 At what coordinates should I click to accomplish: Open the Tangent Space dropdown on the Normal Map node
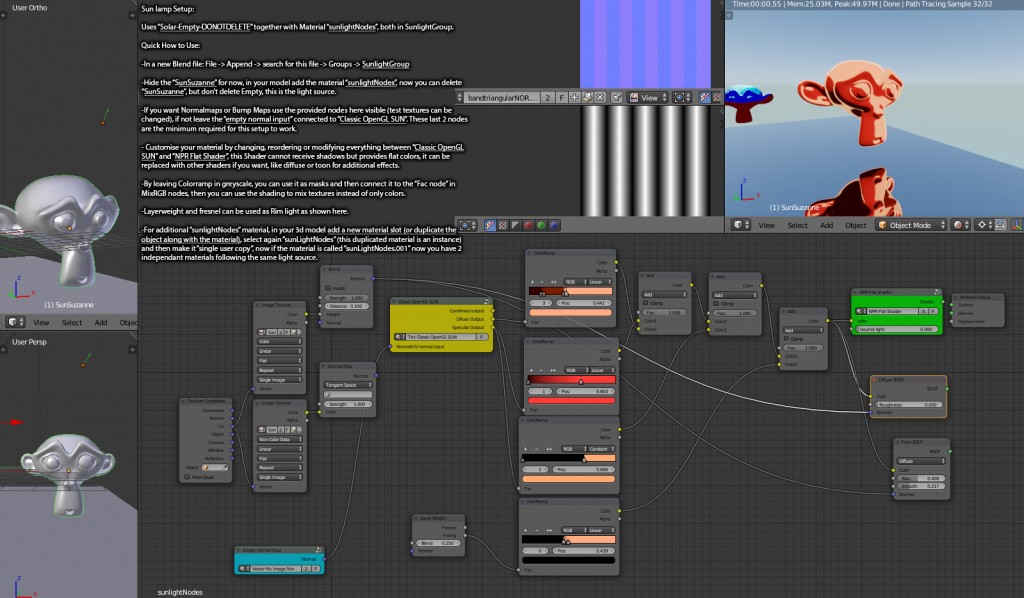tap(348, 385)
